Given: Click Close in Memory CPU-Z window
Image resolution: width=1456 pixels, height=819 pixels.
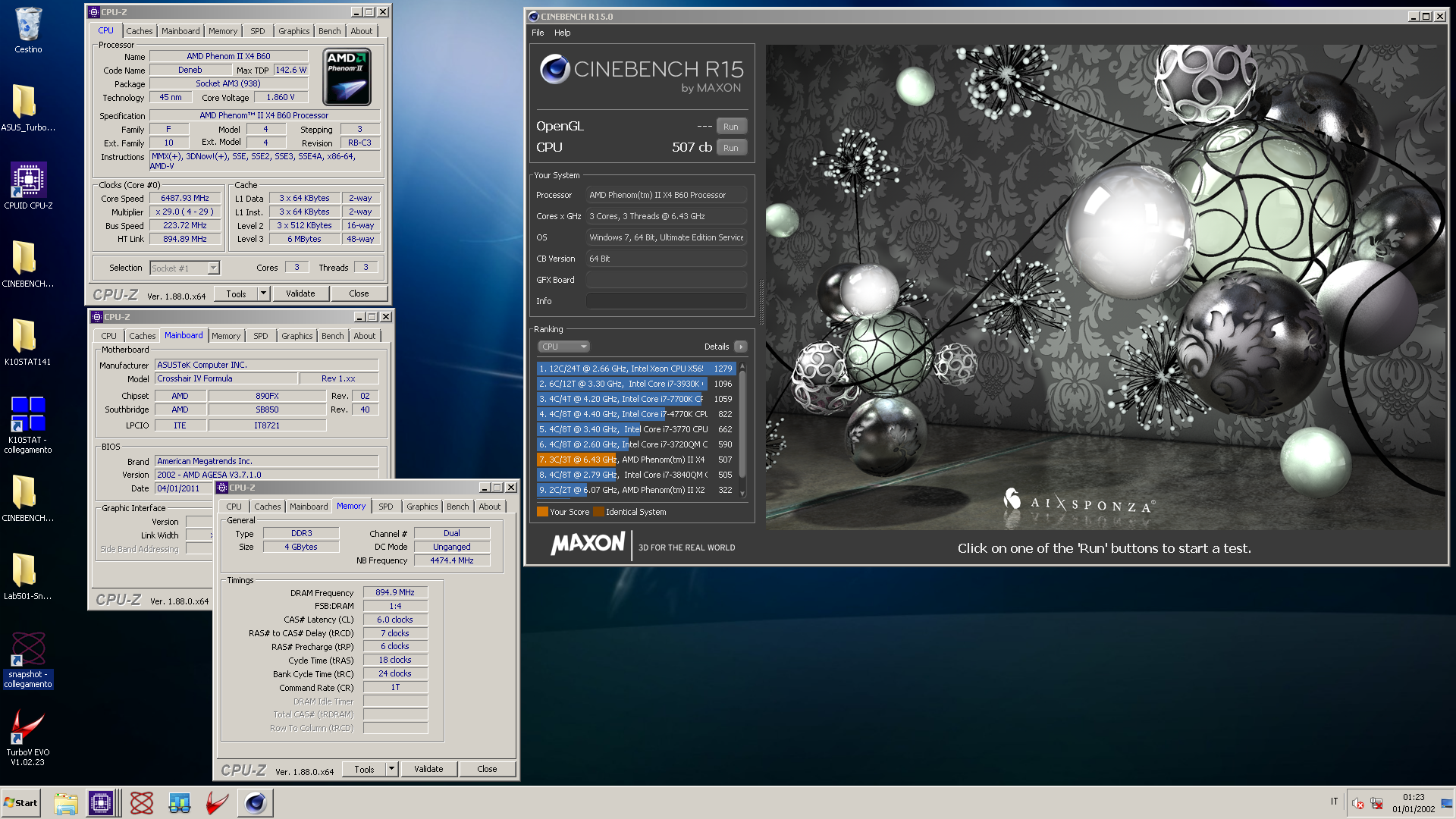Looking at the screenshot, I should 487,769.
